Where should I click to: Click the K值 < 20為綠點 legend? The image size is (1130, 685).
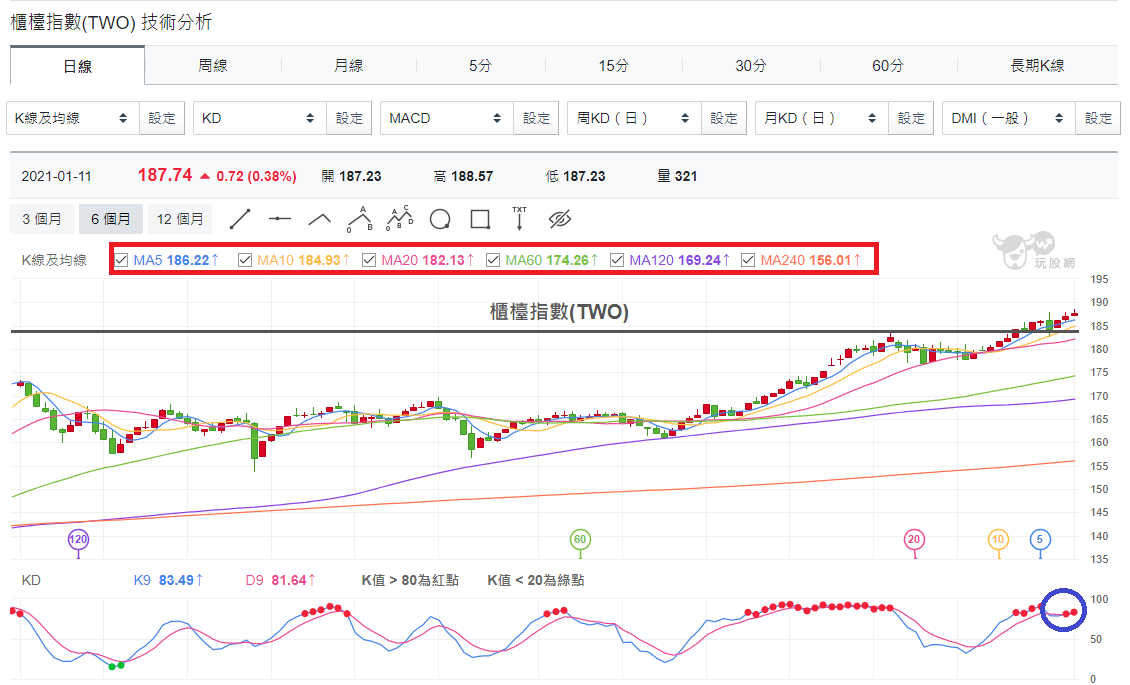point(536,580)
